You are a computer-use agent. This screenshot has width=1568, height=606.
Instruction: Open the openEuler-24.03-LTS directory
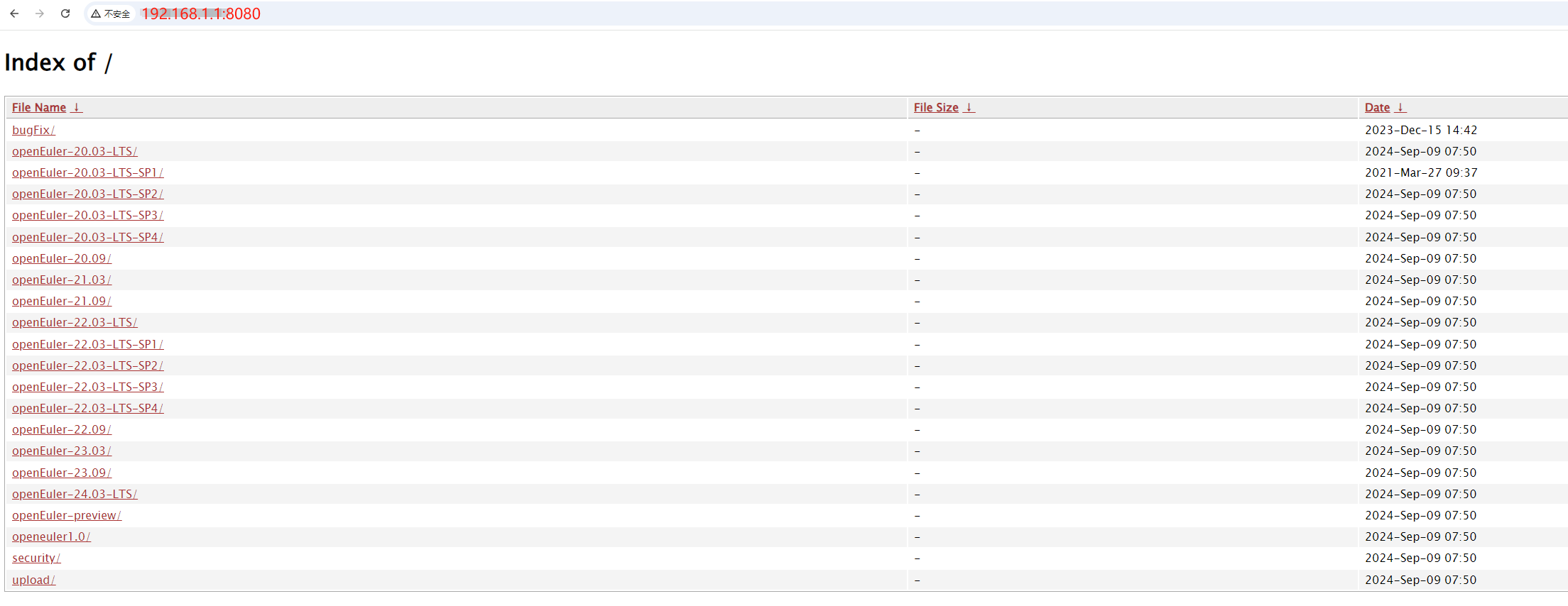point(74,494)
